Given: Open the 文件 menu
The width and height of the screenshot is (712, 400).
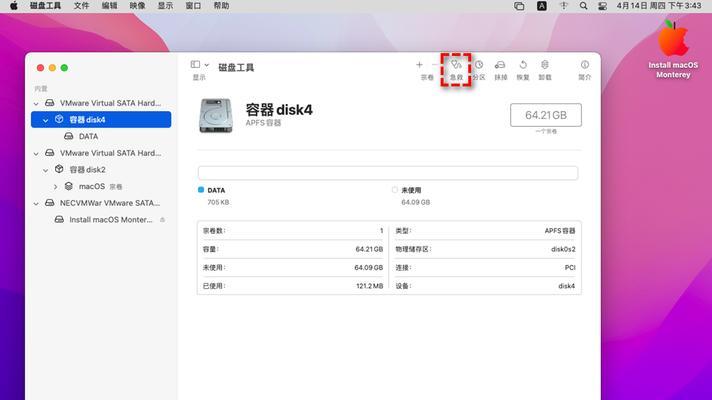Looking at the screenshot, I should [81, 6].
